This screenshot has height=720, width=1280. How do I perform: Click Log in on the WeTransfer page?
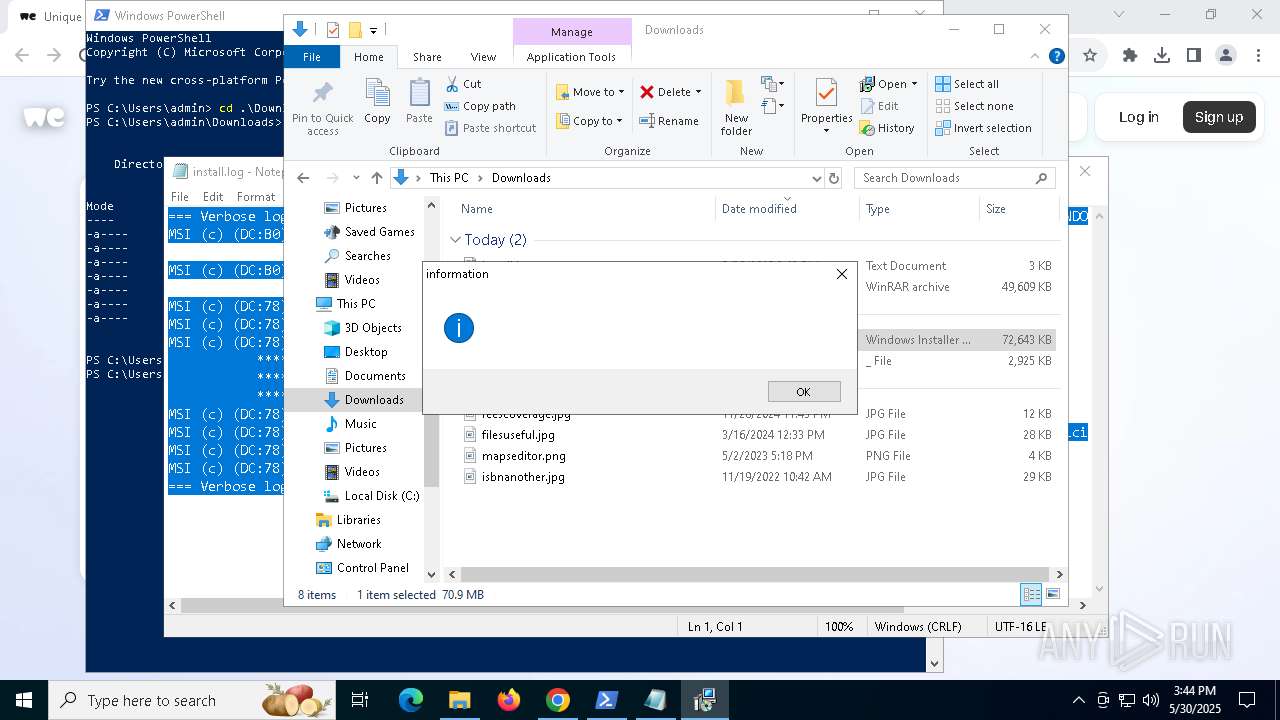click(1138, 117)
